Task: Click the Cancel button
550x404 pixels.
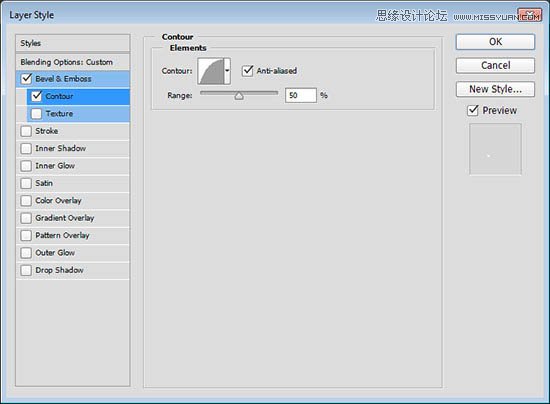Action: [x=495, y=66]
